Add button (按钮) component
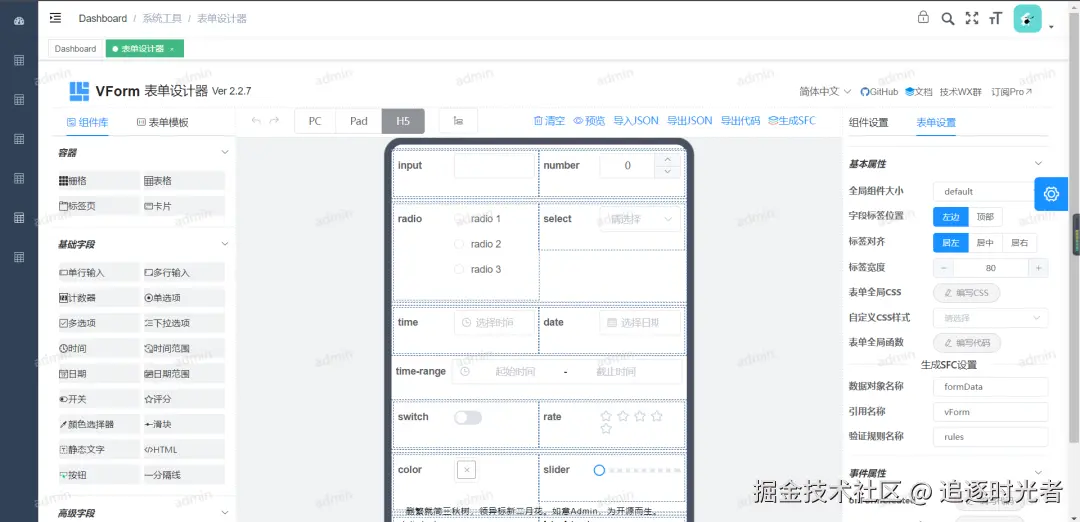The image size is (1080, 522). [98, 475]
